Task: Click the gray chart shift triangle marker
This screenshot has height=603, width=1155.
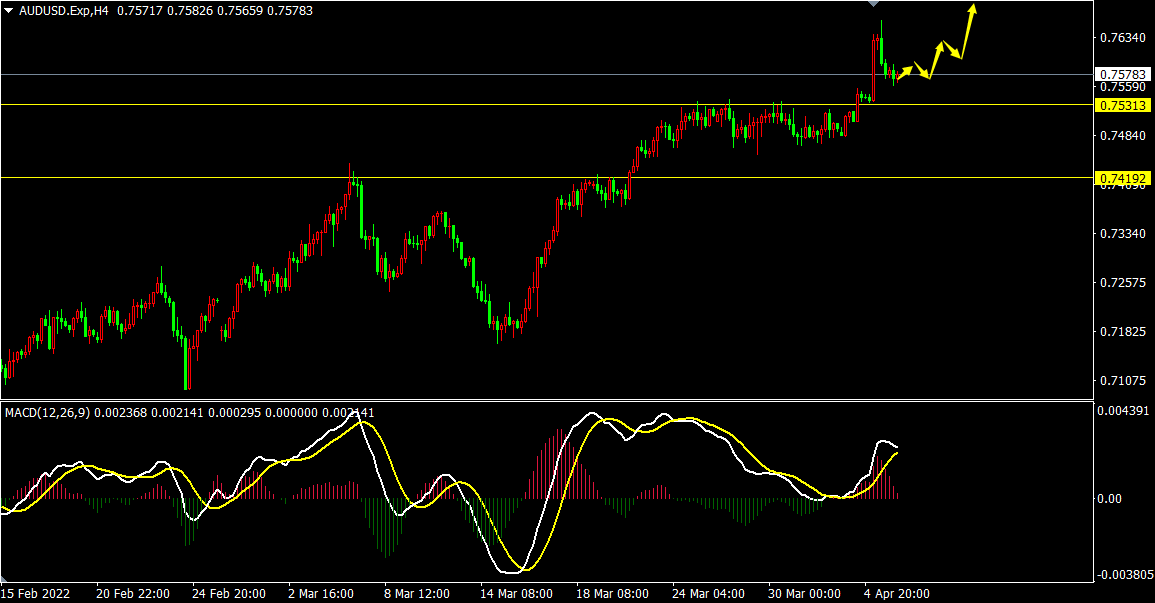Action: coord(873,5)
